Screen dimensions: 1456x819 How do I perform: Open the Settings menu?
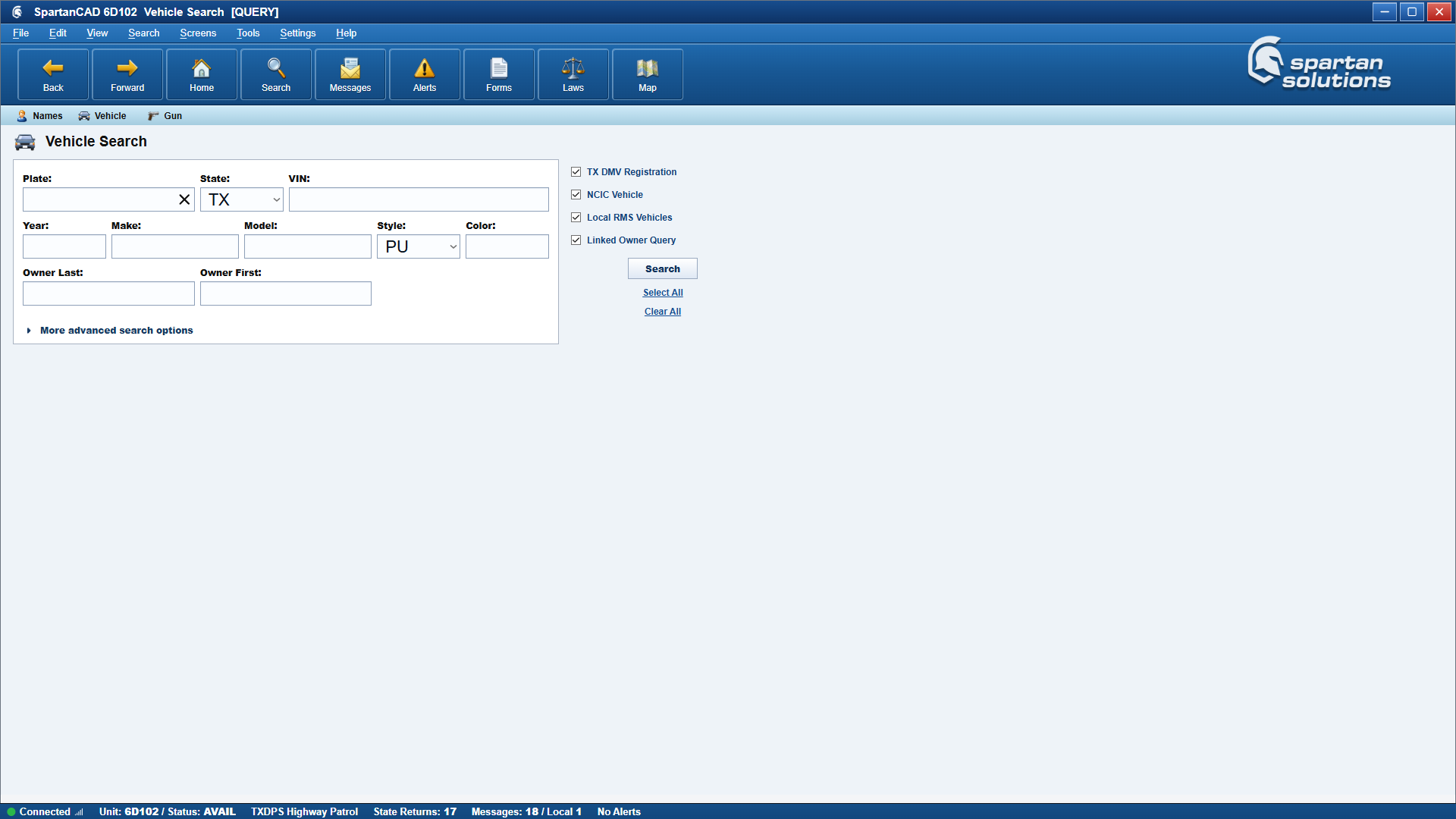[297, 33]
